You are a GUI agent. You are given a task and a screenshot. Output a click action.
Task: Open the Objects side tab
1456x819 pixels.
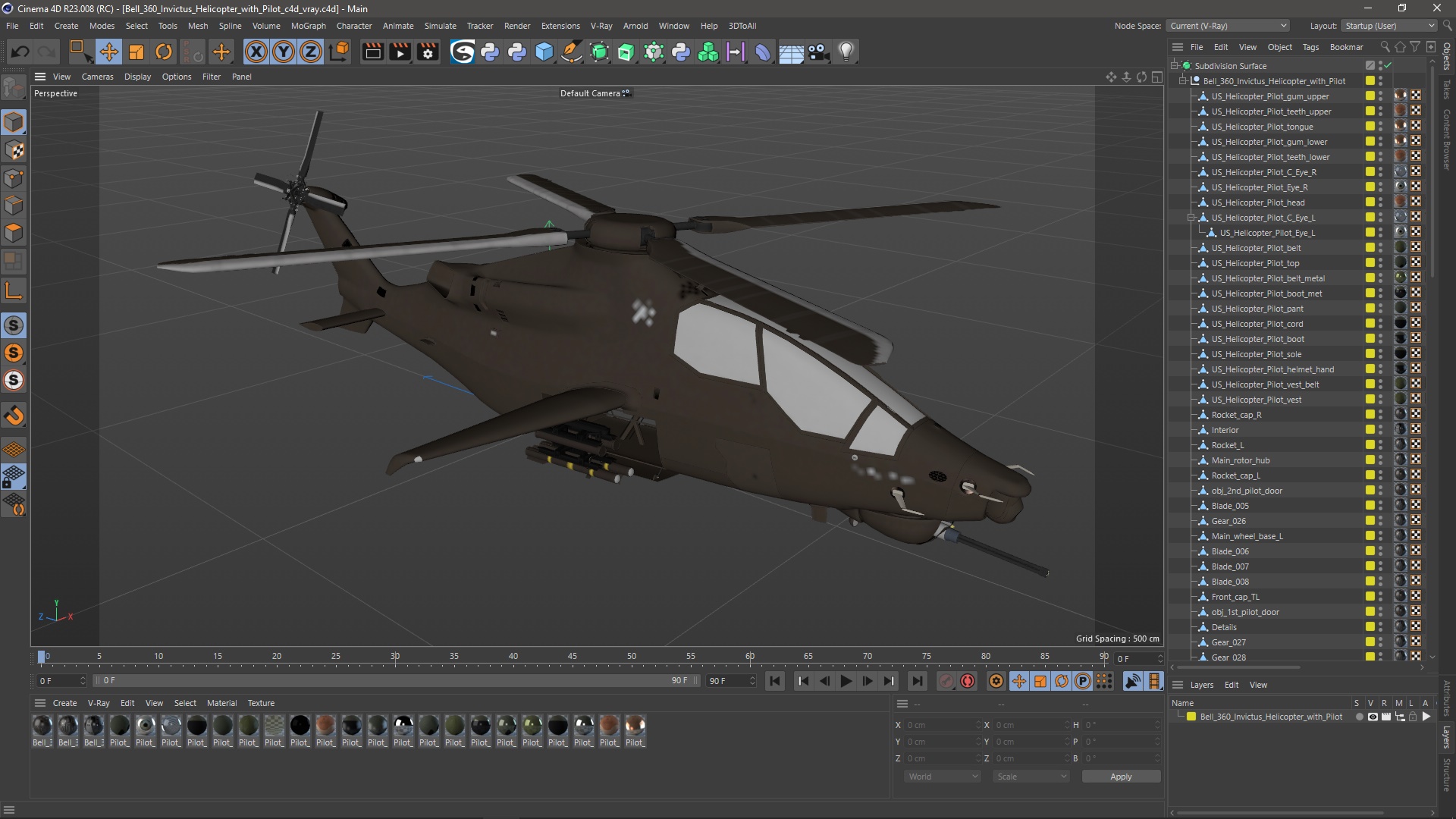click(x=1447, y=56)
